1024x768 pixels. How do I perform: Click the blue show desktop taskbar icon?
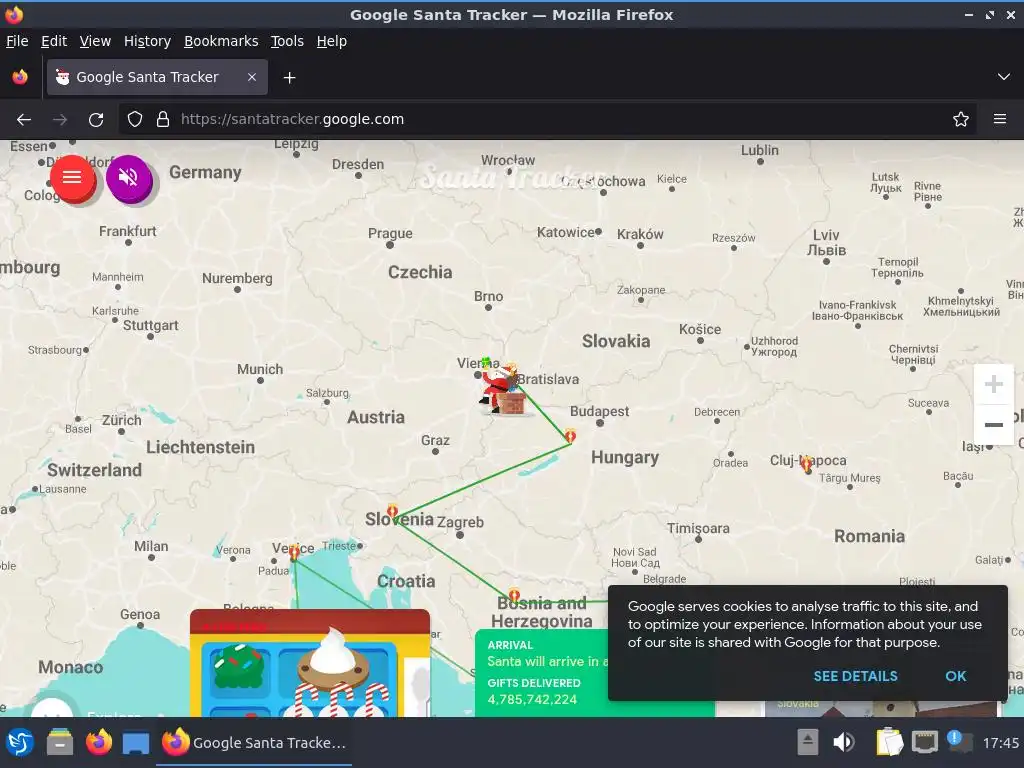[x=136, y=743]
